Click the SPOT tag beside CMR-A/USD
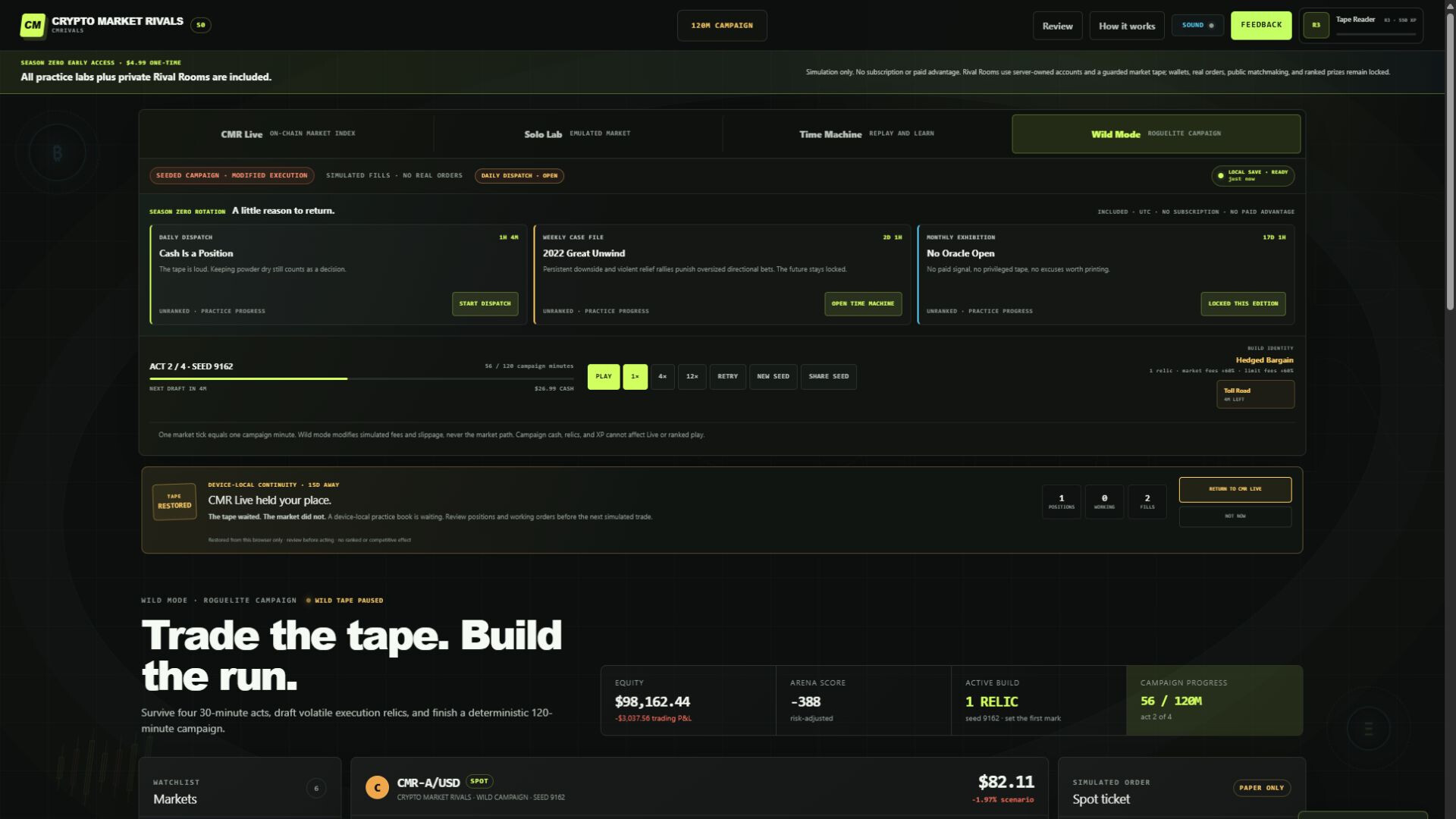 coord(479,780)
